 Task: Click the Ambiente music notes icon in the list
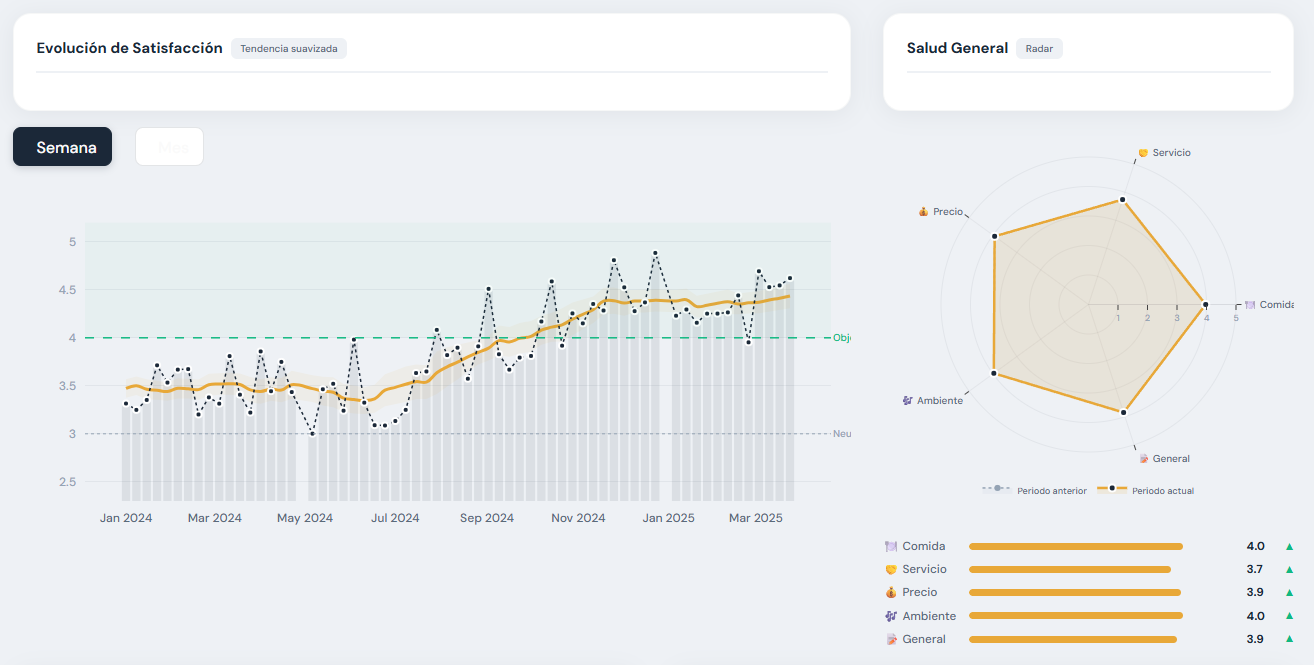[x=891, y=616]
